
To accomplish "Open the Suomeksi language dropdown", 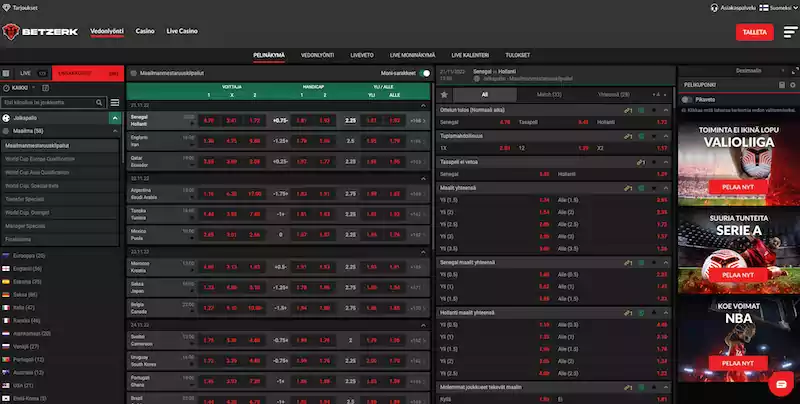I will [x=781, y=8].
